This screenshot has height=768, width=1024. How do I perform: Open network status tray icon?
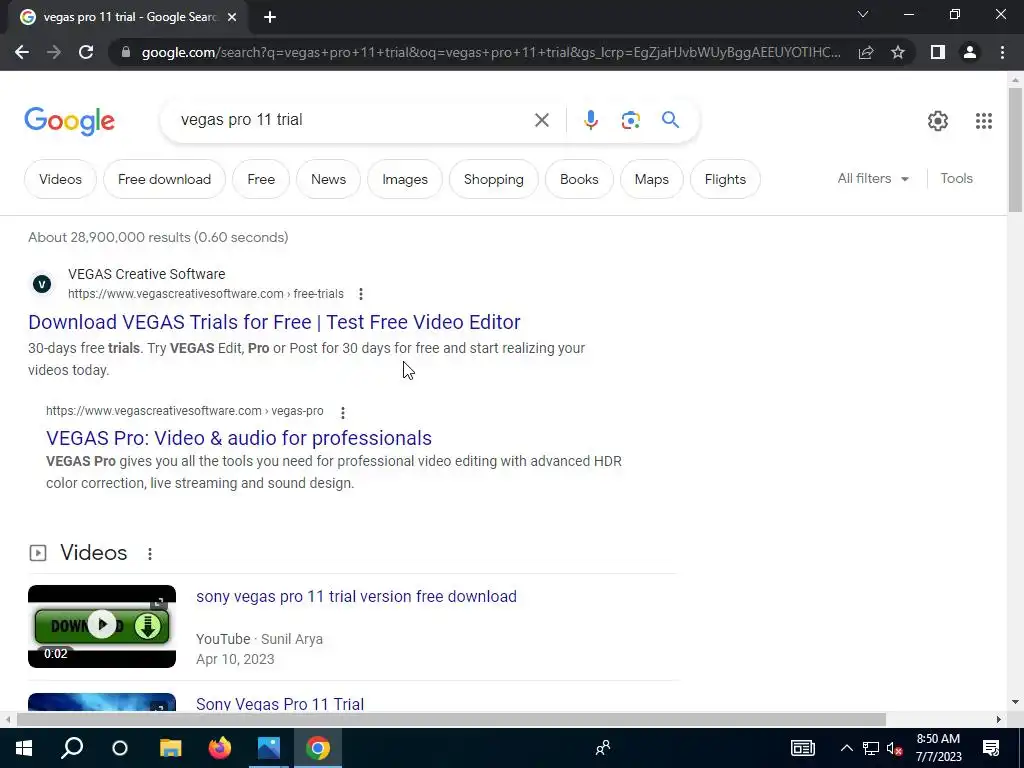[x=871, y=748]
